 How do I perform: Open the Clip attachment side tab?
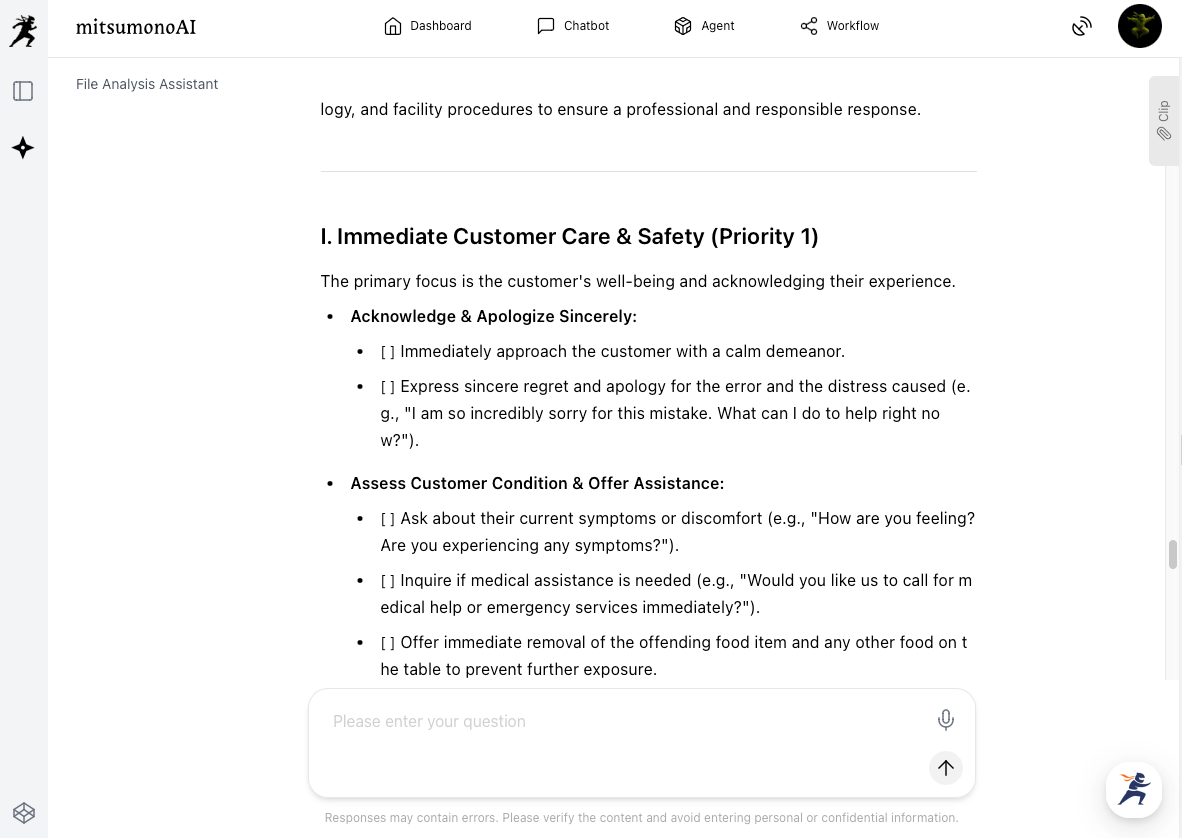click(x=1164, y=120)
